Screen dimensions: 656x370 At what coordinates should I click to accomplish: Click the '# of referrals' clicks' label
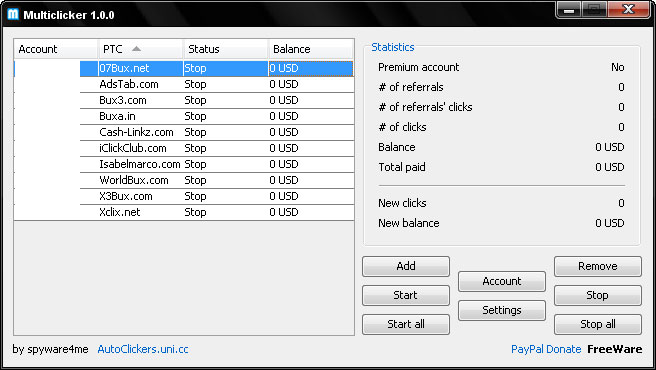425,107
